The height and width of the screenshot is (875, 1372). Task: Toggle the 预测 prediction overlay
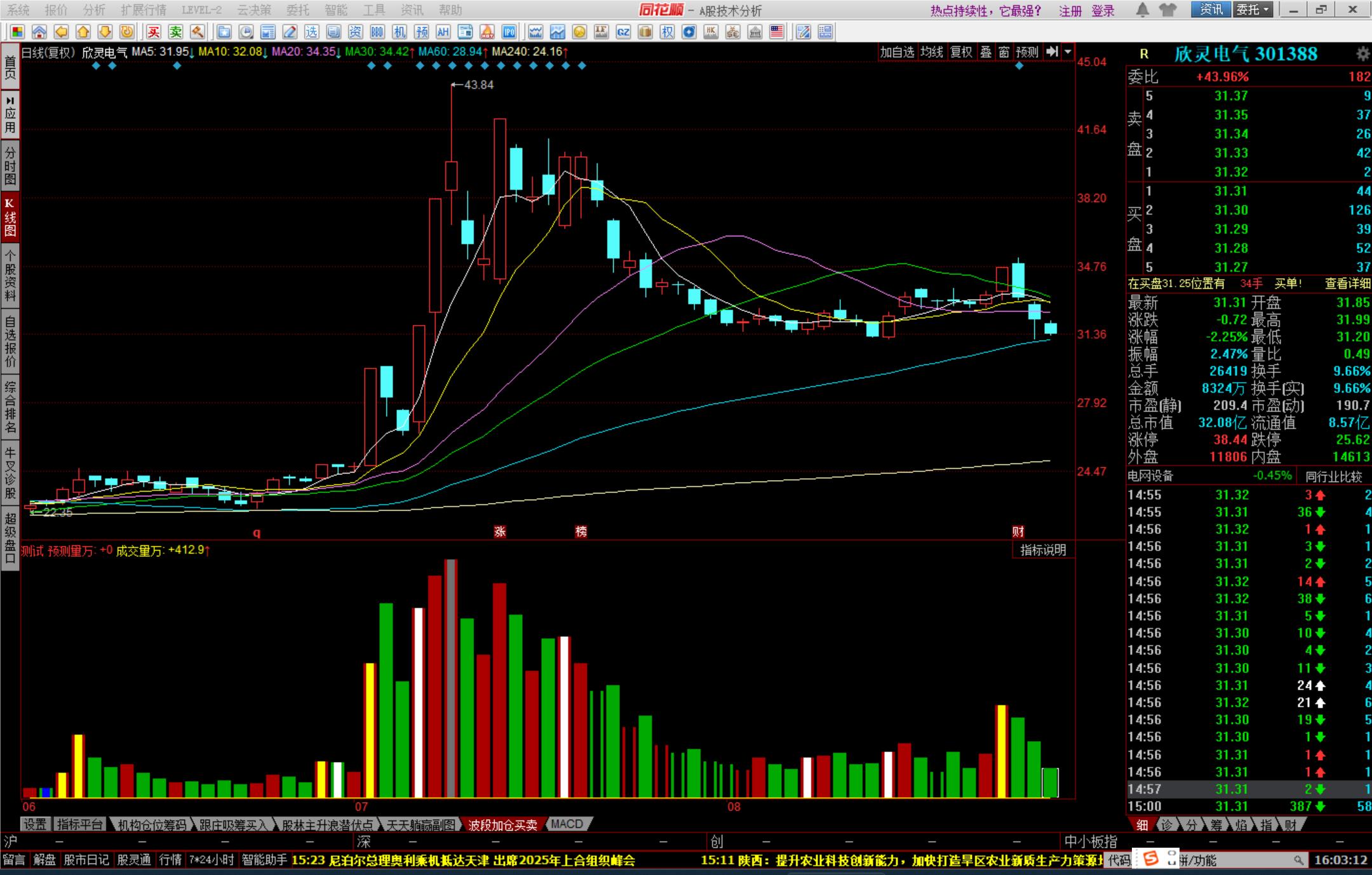[x=1026, y=52]
